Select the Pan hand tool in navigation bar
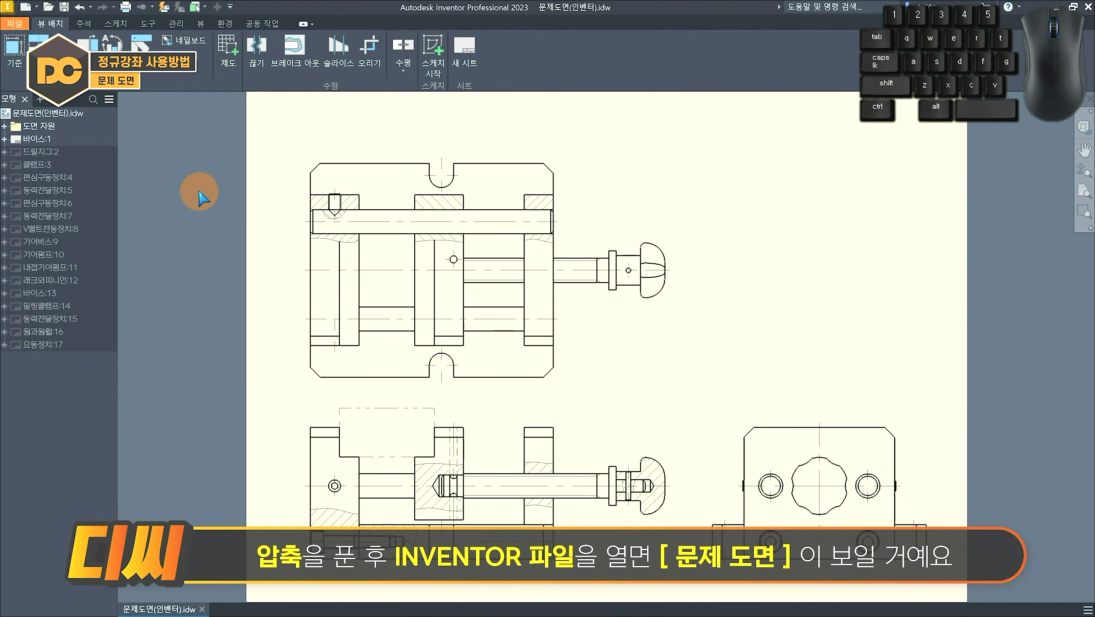 (1084, 149)
